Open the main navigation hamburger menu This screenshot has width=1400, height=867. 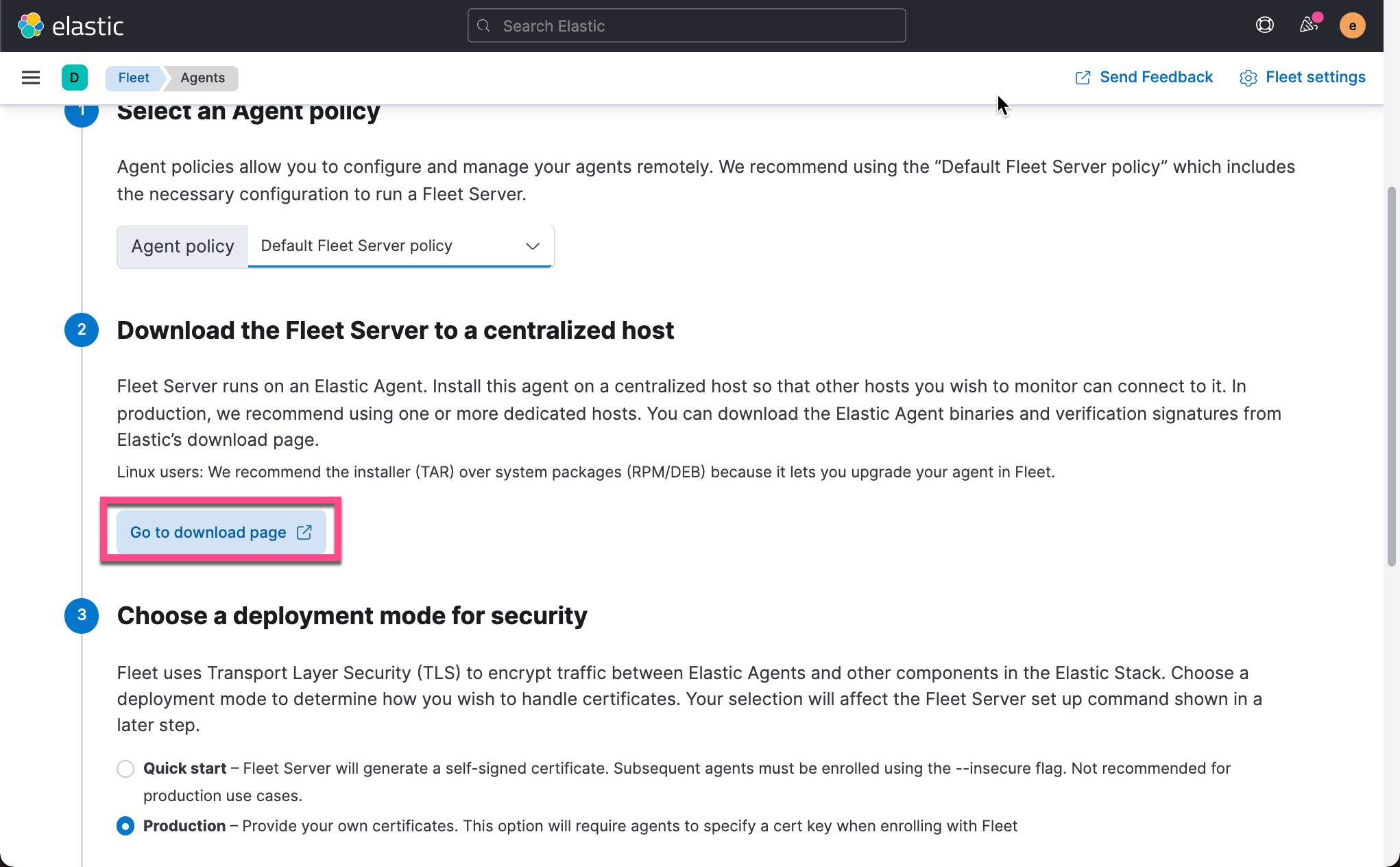click(x=30, y=78)
